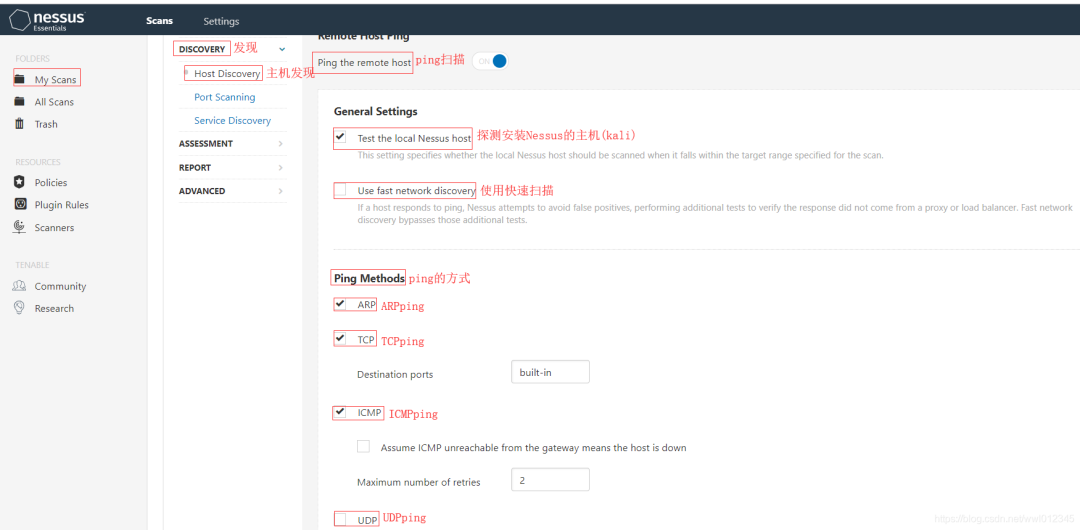
Task: Click the Destination ports label
Action: 395,375
